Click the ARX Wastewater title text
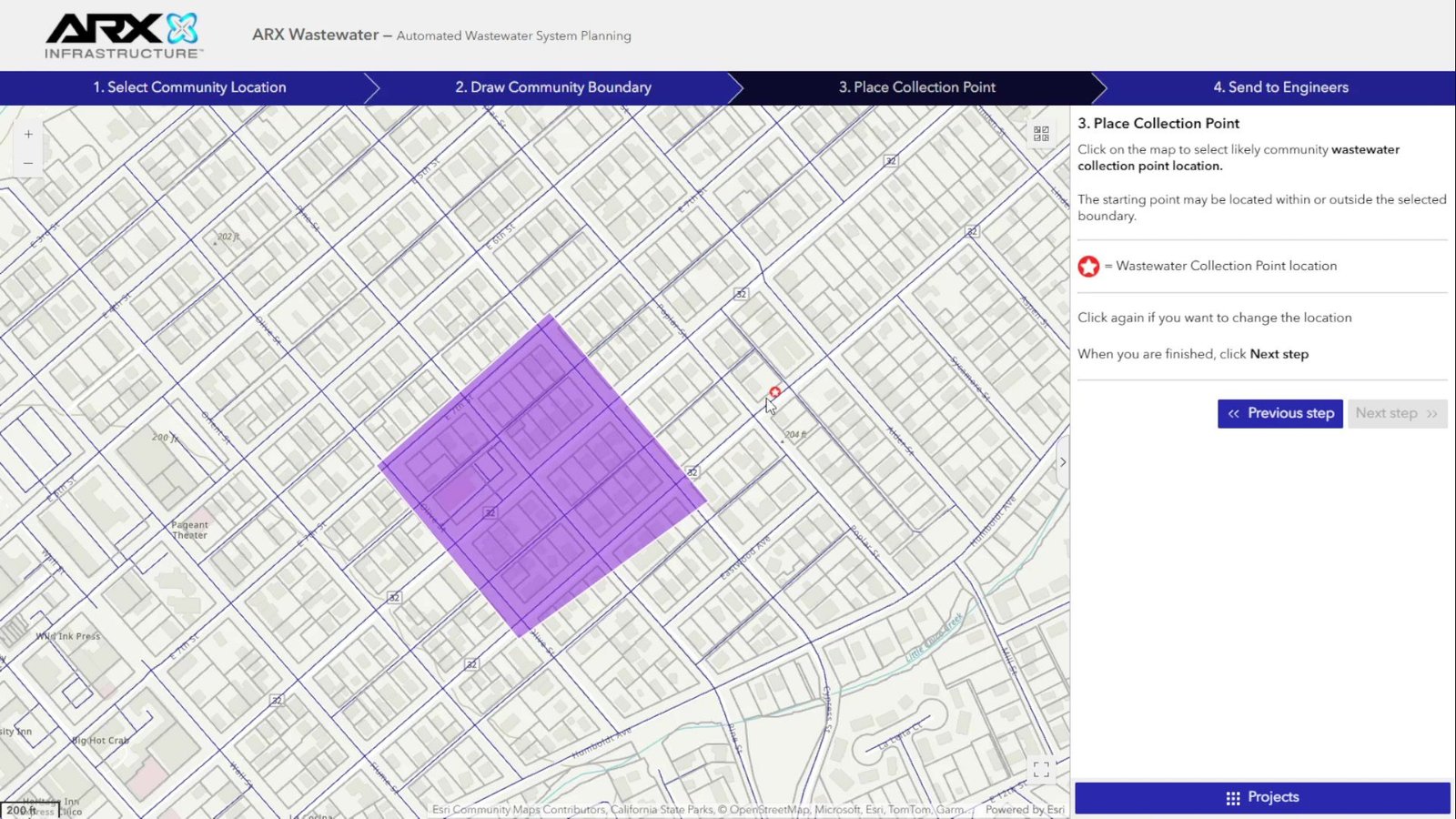 [x=315, y=35]
